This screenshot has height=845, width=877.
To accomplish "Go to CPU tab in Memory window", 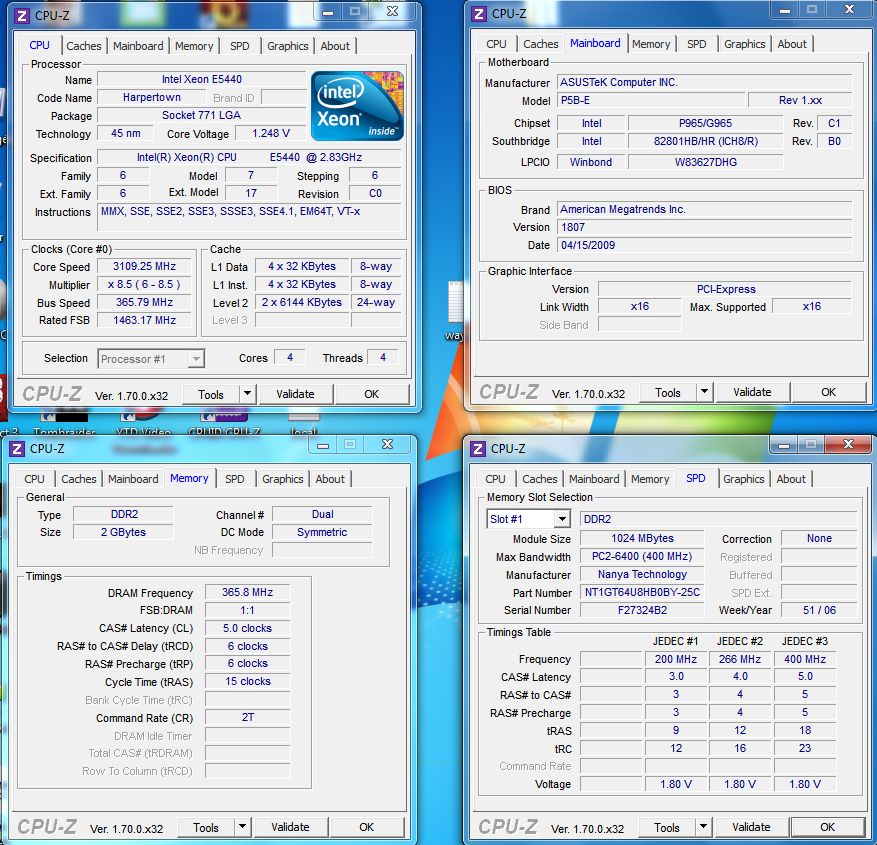I will tap(34, 479).
